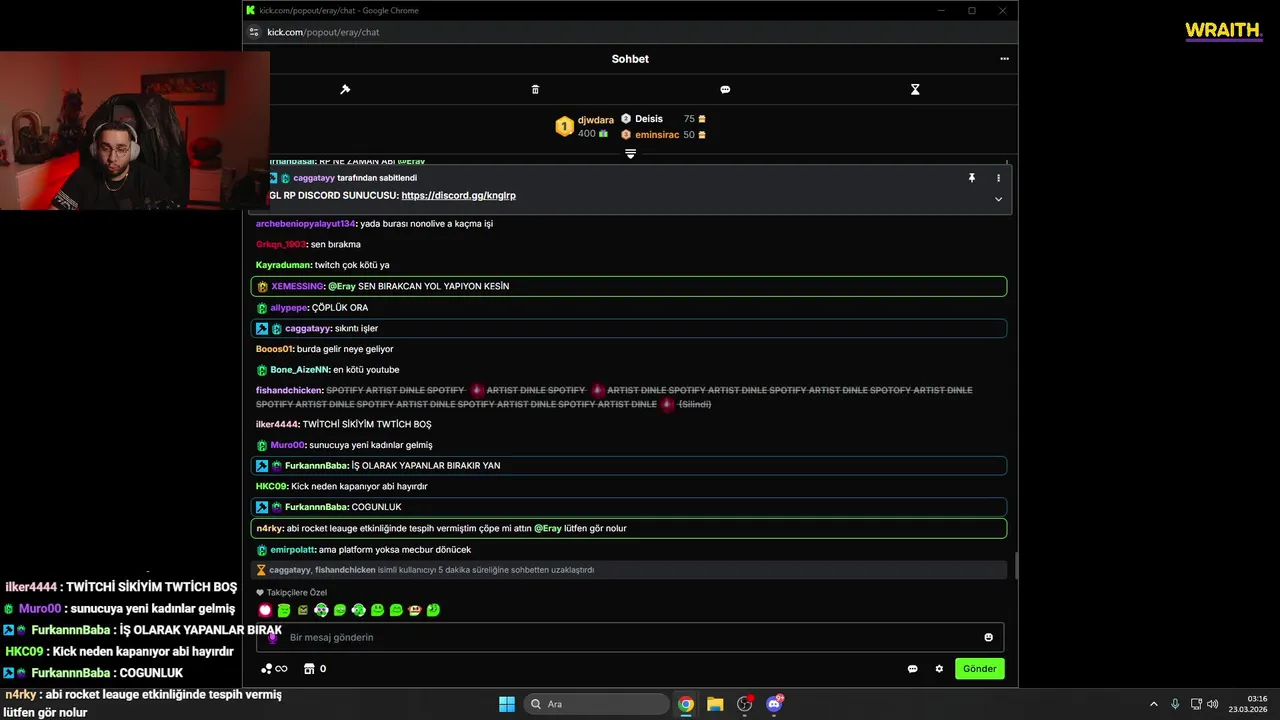
Task: Select the second green follower emote
Action: click(x=284, y=610)
